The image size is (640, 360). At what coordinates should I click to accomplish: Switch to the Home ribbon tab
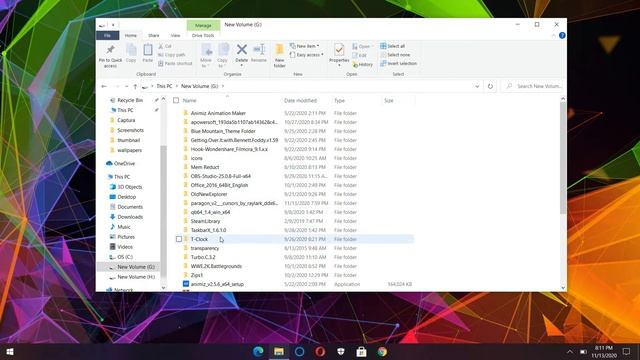point(131,36)
